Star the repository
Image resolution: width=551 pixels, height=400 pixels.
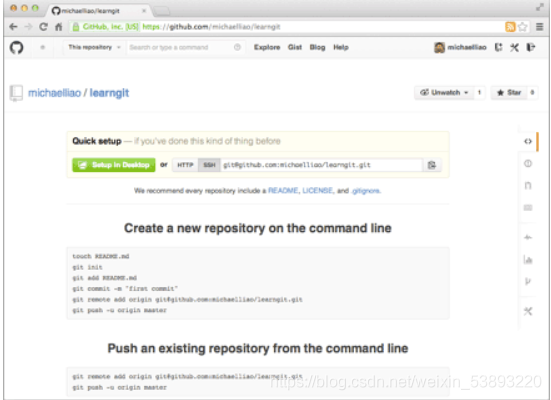point(508,92)
